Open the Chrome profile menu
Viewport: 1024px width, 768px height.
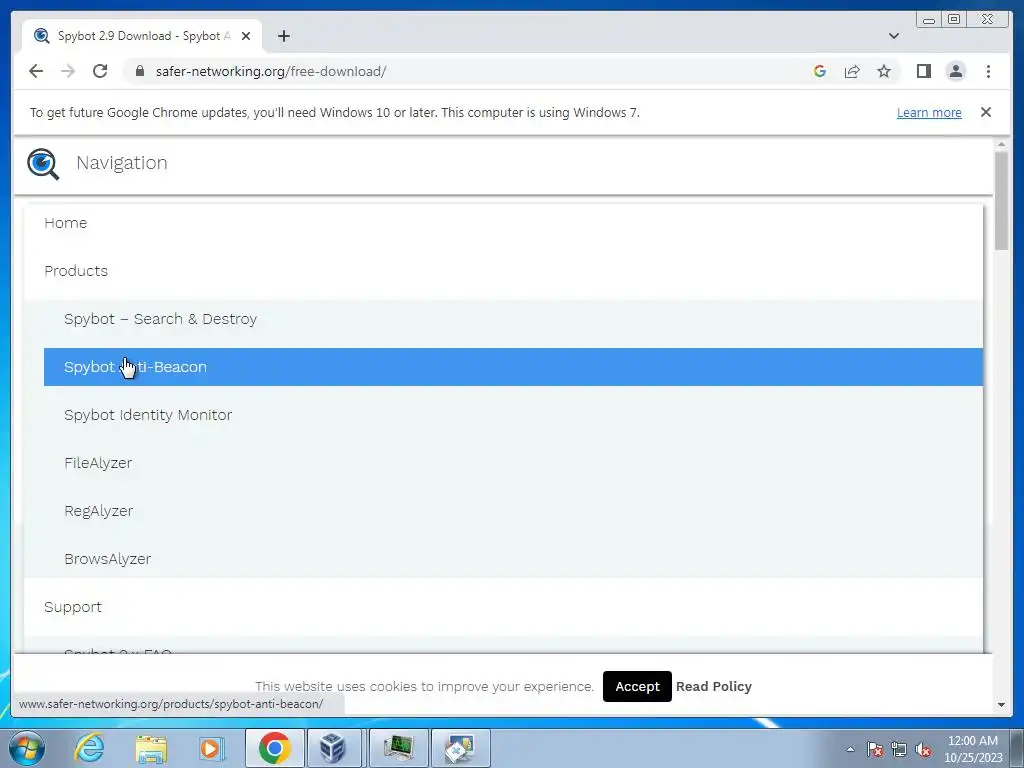pyautogui.click(x=955, y=71)
